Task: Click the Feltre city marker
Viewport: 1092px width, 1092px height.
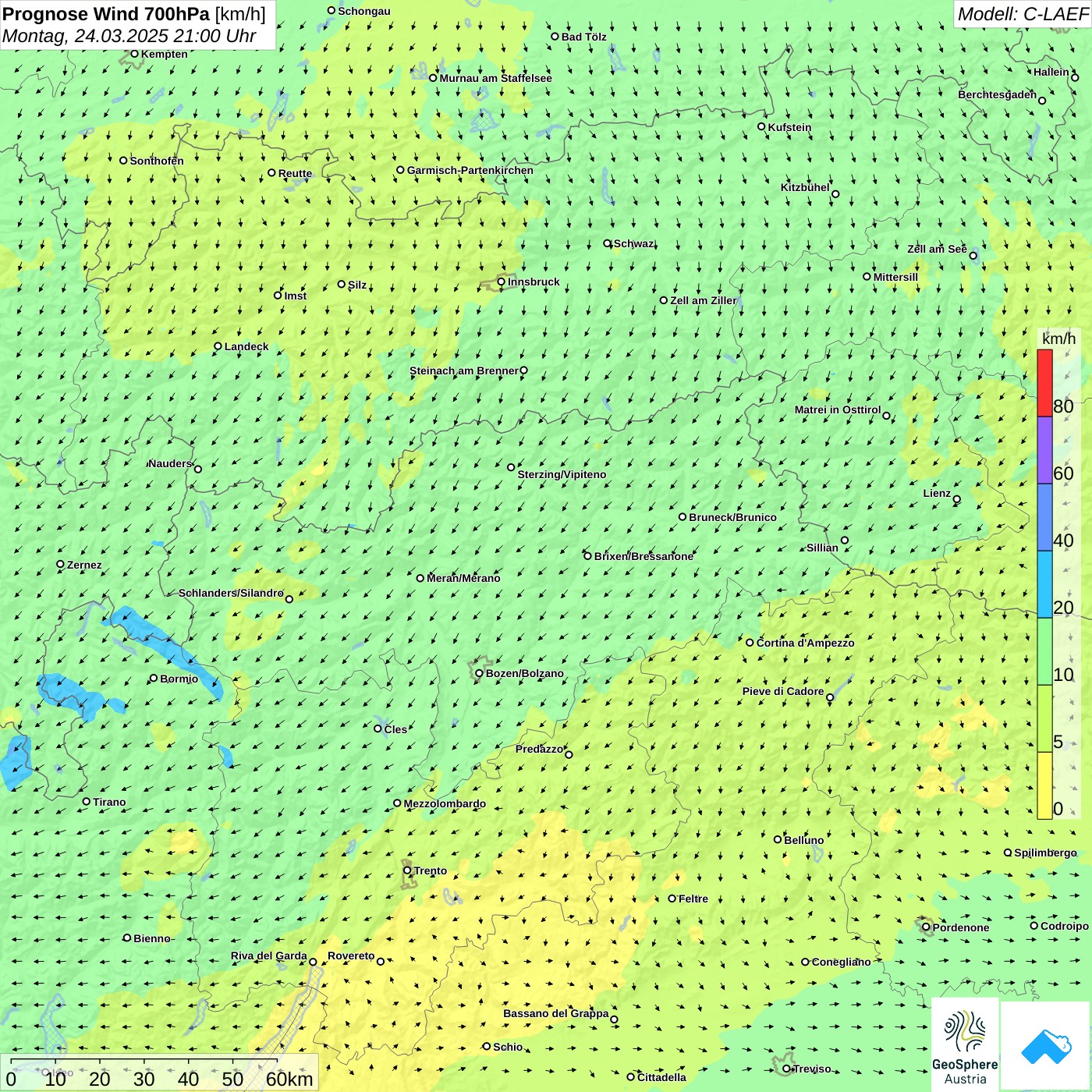Action: tap(672, 899)
